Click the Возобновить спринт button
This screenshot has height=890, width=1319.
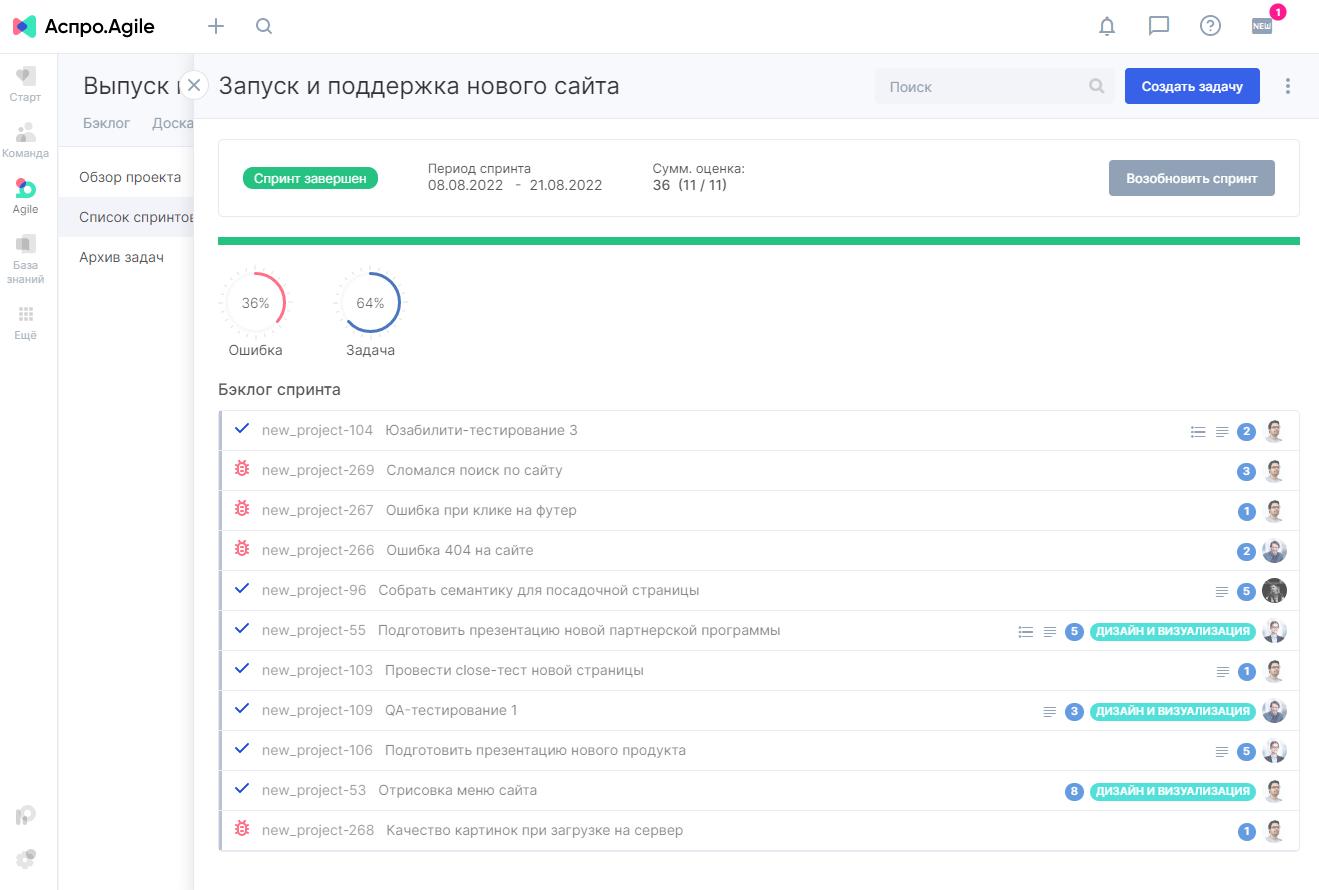[x=1192, y=178]
